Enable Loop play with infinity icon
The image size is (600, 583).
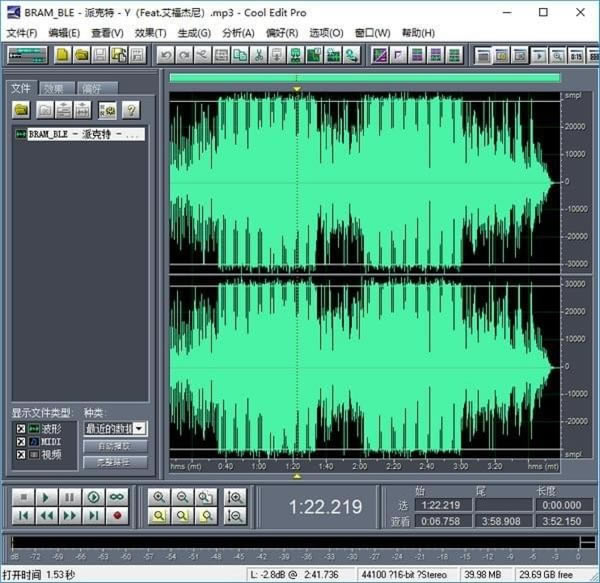118,497
